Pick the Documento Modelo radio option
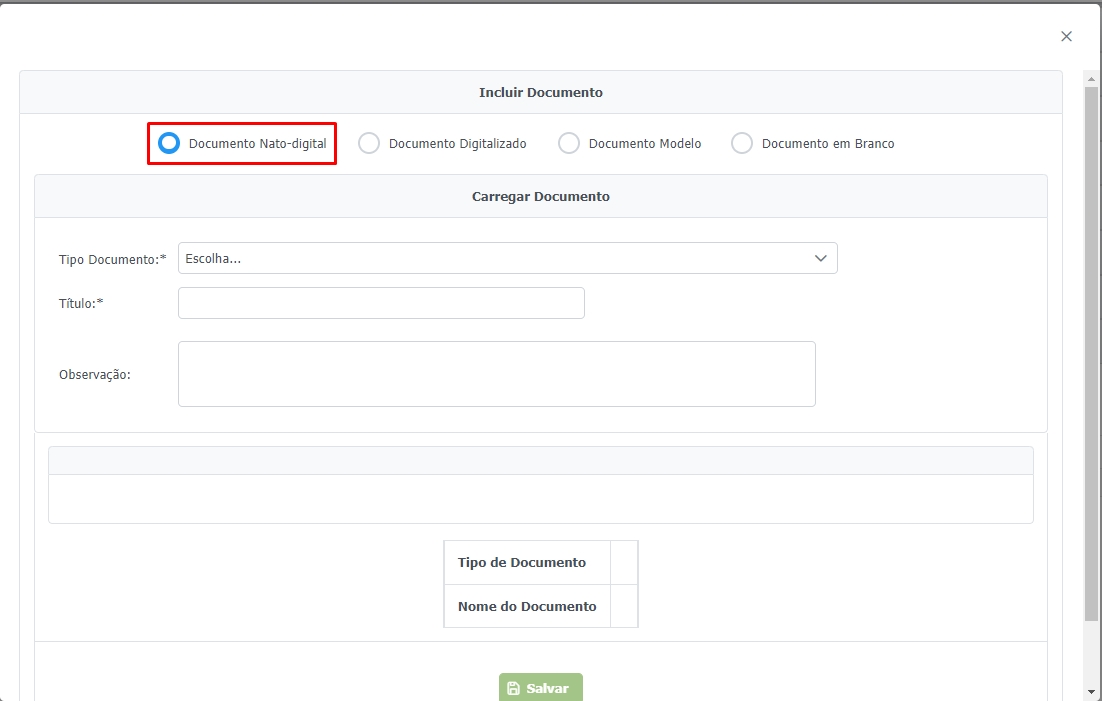 (x=569, y=143)
